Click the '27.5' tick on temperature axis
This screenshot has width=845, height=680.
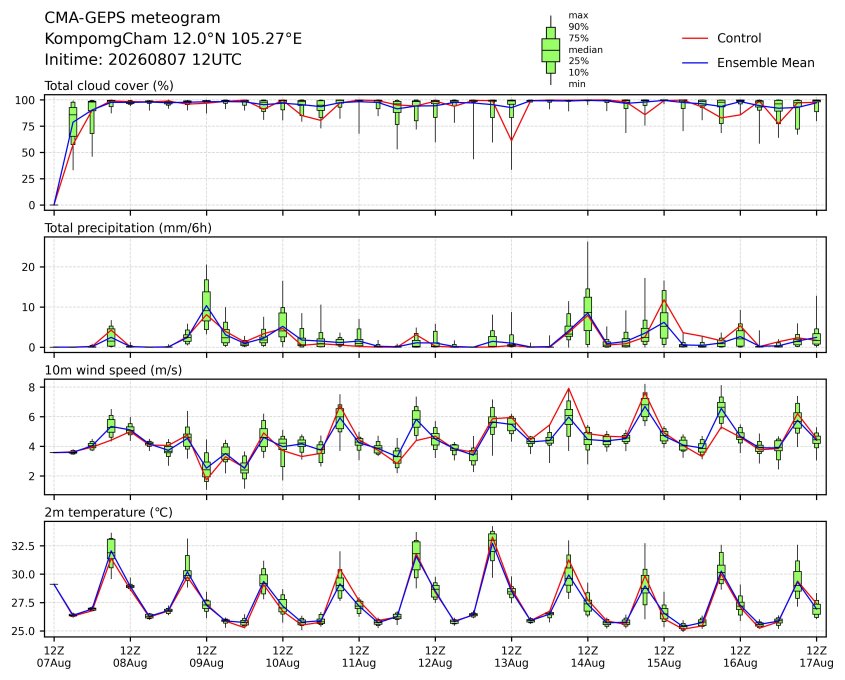[23, 602]
